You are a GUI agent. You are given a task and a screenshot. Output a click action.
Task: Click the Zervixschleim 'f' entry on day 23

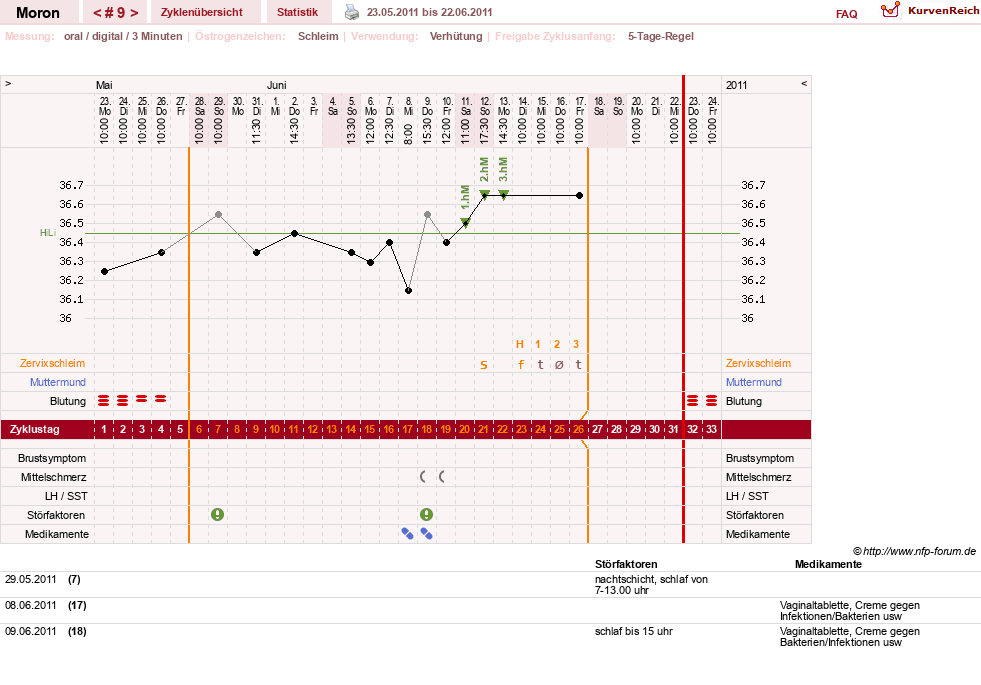coord(521,364)
